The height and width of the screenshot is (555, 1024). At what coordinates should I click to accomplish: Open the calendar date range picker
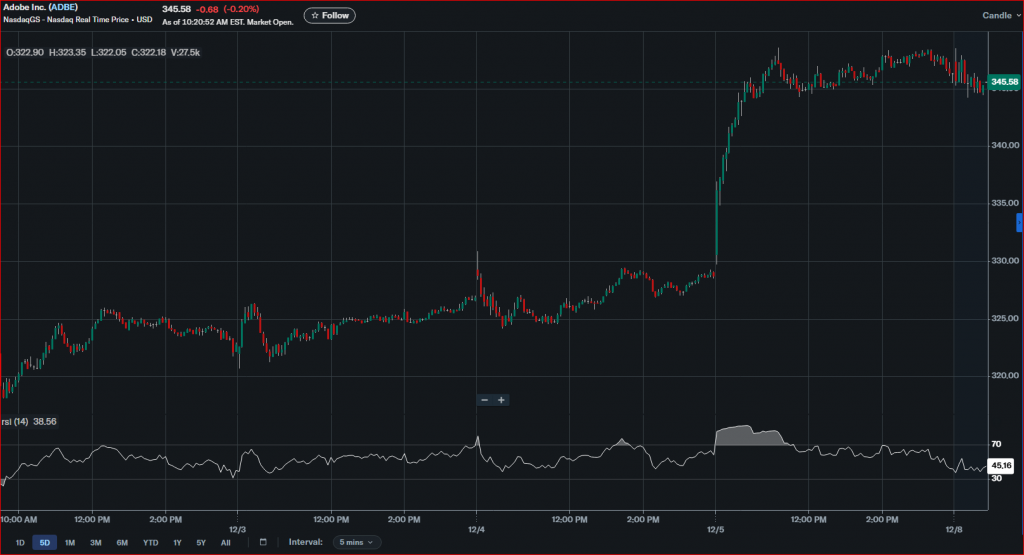click(x=263, y=542)
